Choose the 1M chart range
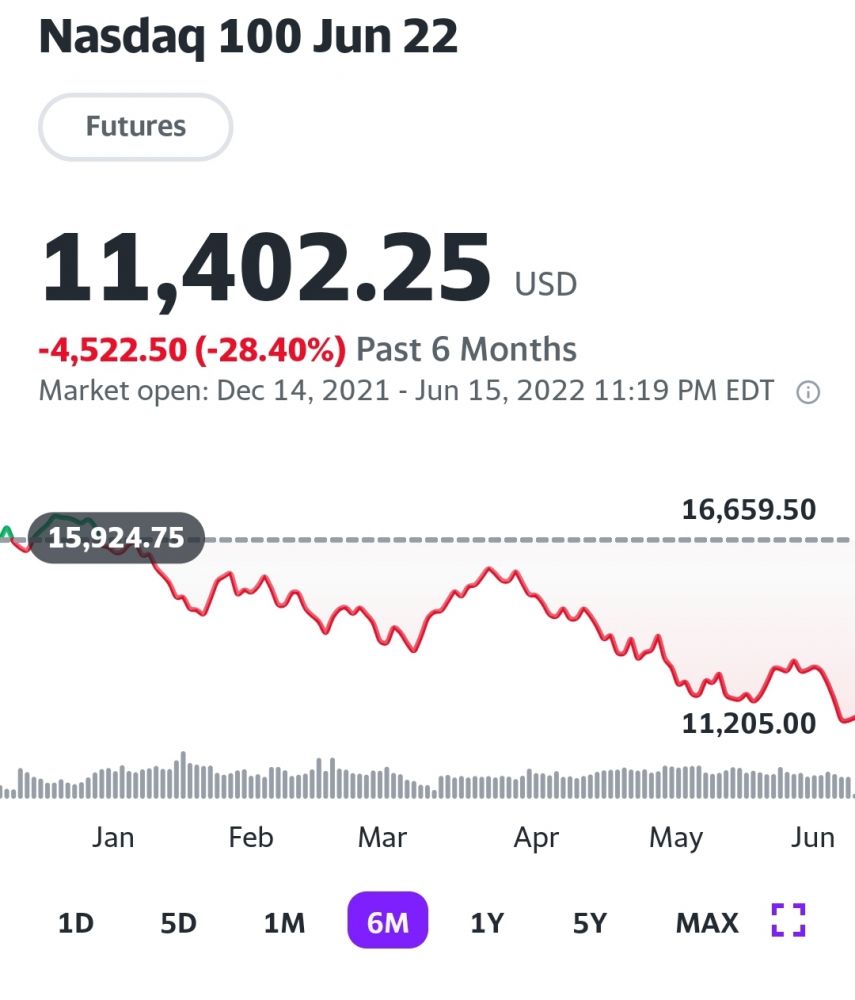Image resolution: width=855 pixels, height=1000 pixels. [x=284, y=922]
